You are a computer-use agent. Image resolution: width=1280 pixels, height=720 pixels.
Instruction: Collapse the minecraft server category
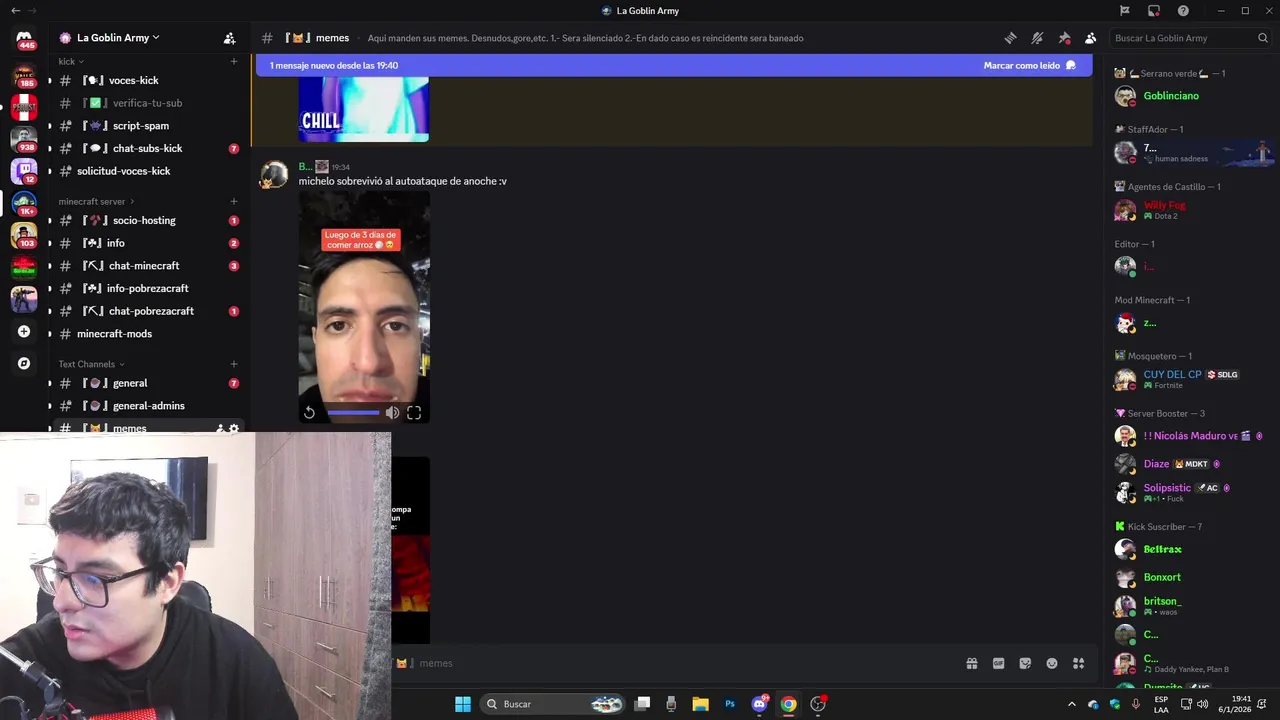[x=96, y=201]
